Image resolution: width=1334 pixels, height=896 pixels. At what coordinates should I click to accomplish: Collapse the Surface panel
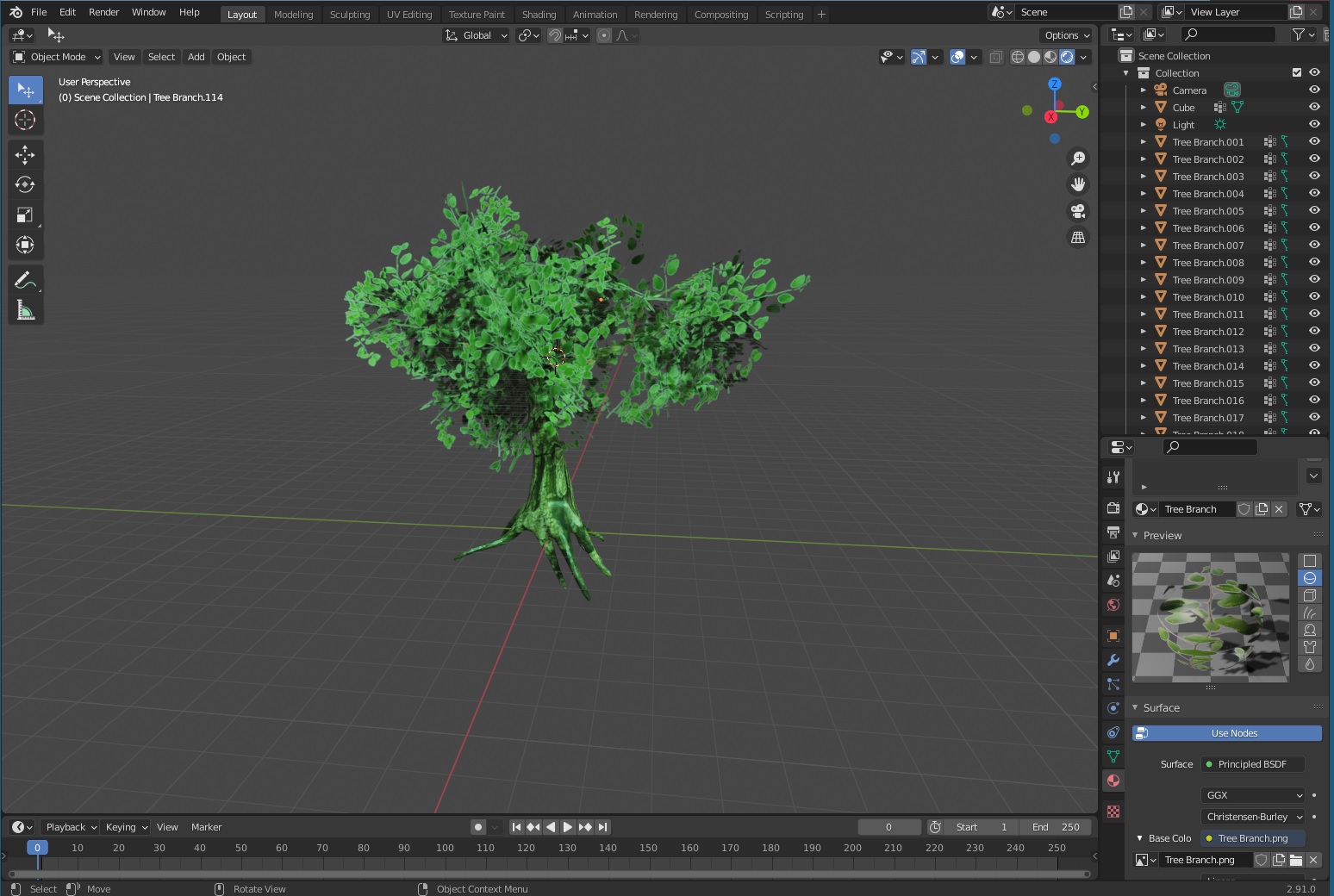[x=1135, y=707]
